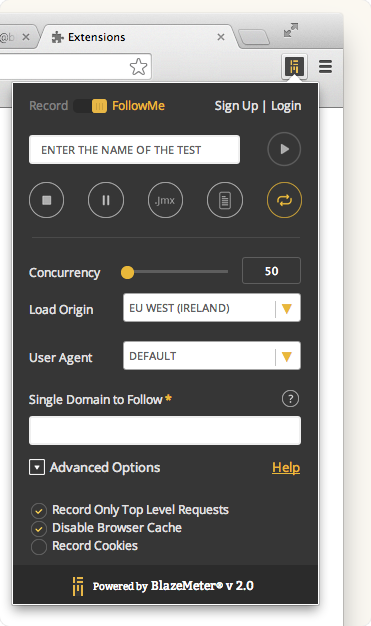Open the help question mark for domain
Image resolution: width=371 pixels, height=626 pixels.
[x=290, y=398]
